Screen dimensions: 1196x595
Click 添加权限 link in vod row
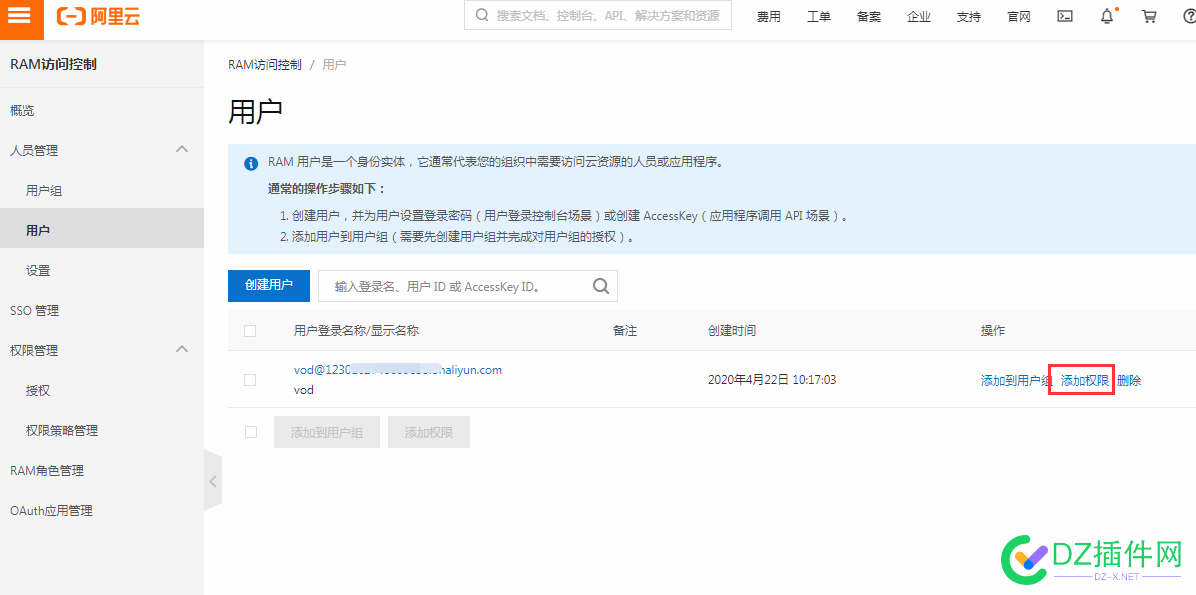pos(1085,381)
